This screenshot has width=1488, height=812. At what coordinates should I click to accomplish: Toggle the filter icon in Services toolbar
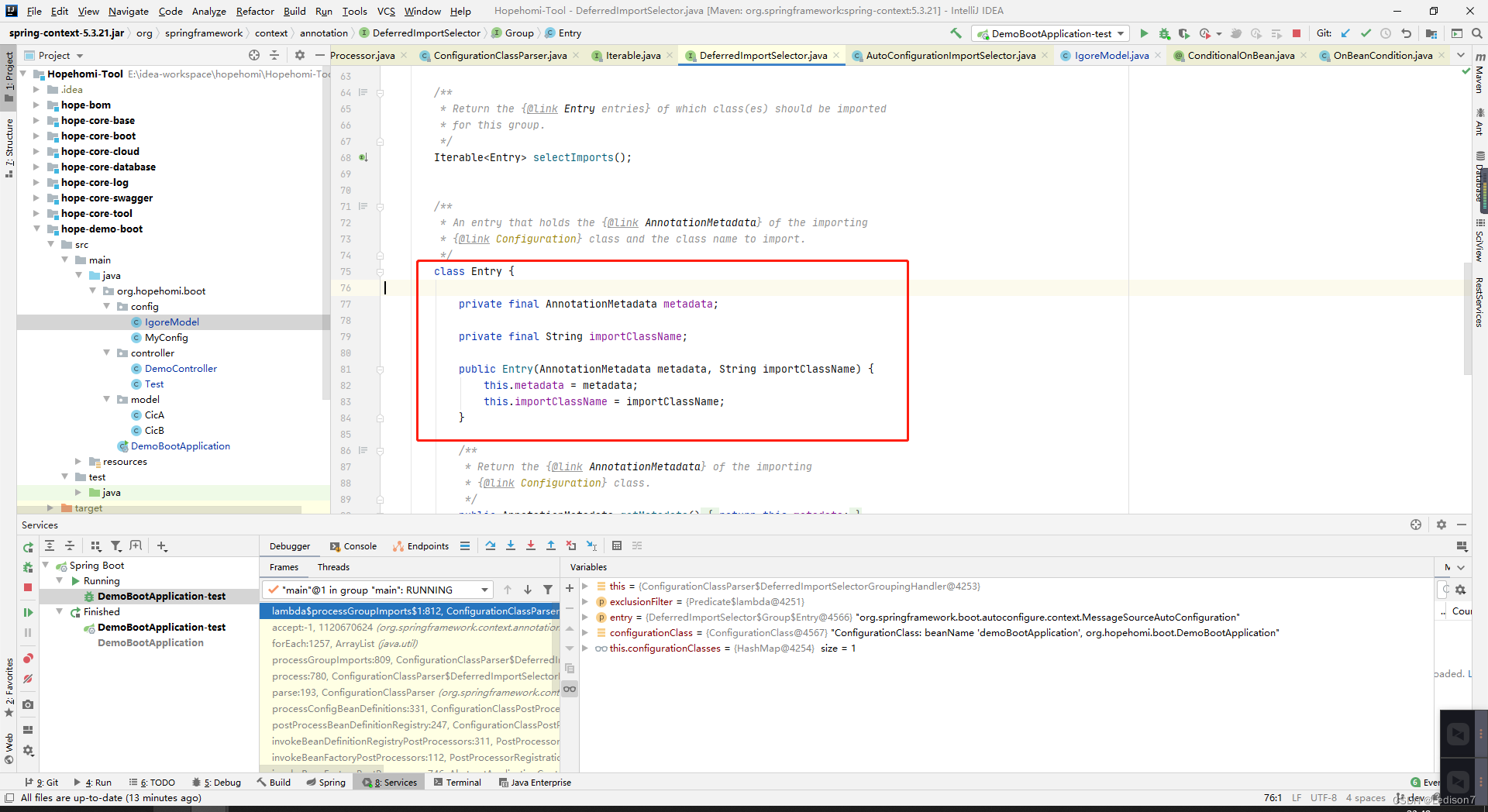point(116,546)
